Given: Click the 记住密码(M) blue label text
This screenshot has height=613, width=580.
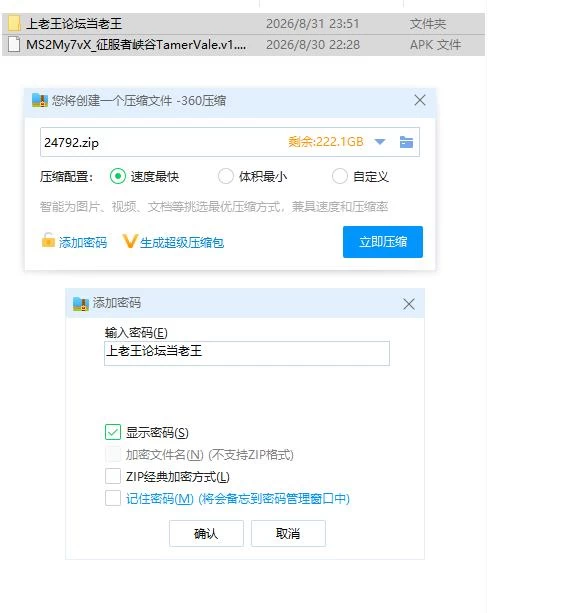Looking at the screenshot, I should (x=238, y=498).
